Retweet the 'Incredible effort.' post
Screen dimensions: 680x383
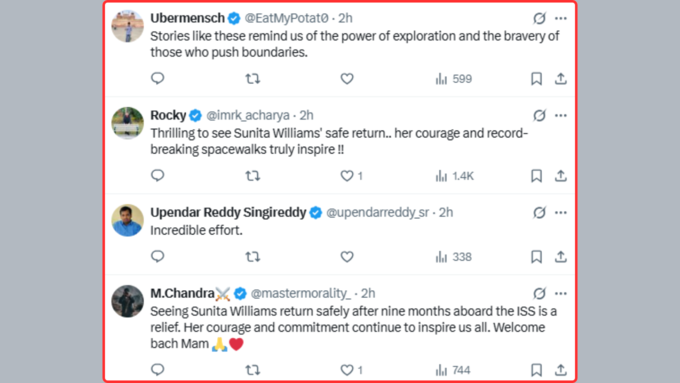coord(252,257)
